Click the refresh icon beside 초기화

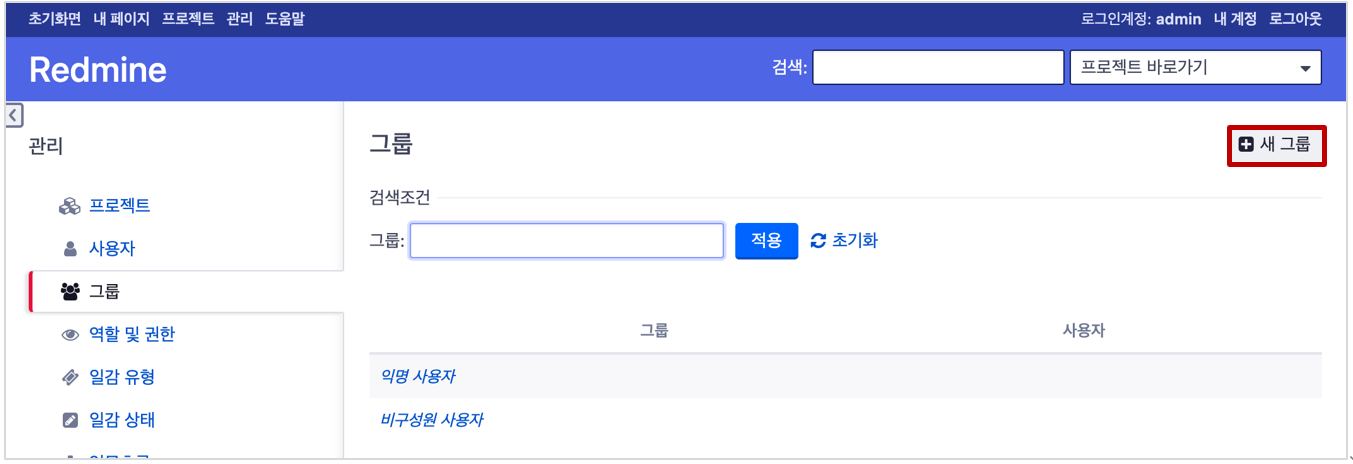819,241
